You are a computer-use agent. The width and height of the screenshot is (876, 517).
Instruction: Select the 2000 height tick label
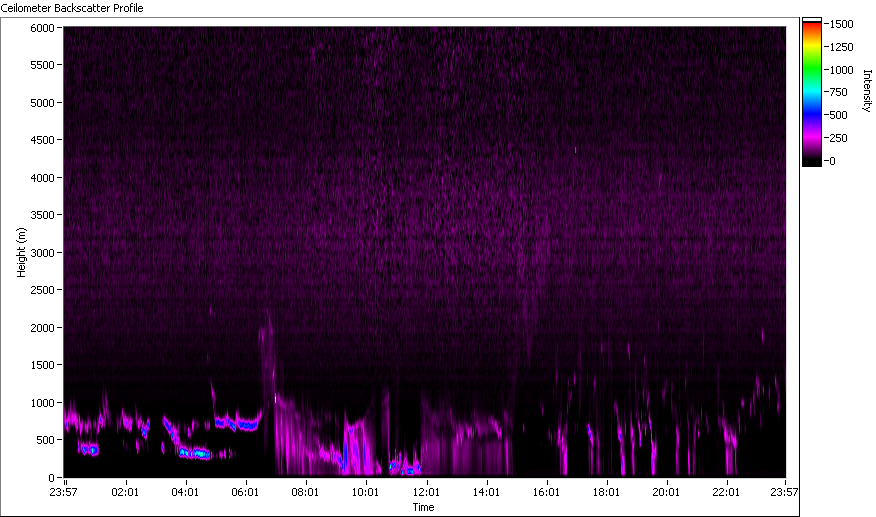click(42, 328)
